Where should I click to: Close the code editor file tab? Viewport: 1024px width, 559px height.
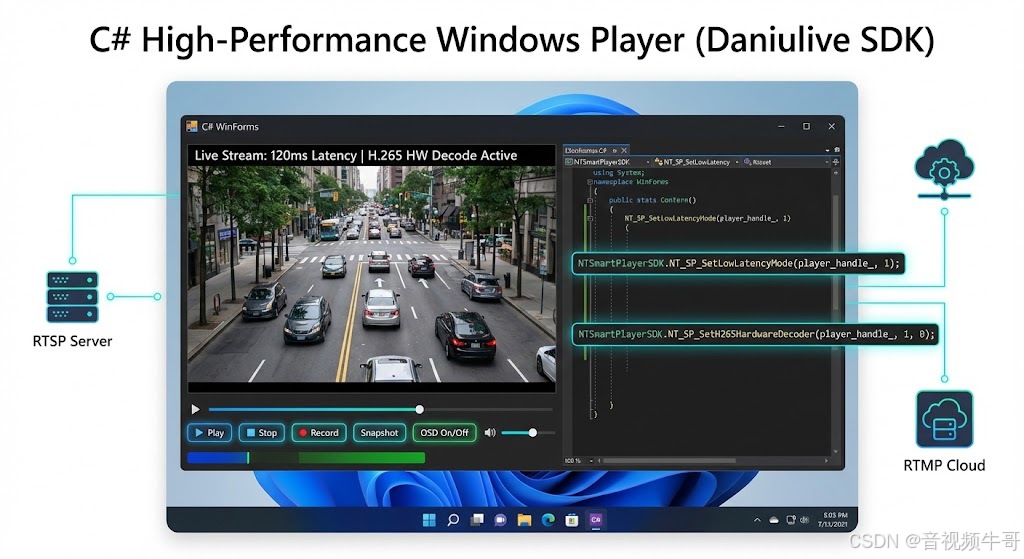coord(624,150)
